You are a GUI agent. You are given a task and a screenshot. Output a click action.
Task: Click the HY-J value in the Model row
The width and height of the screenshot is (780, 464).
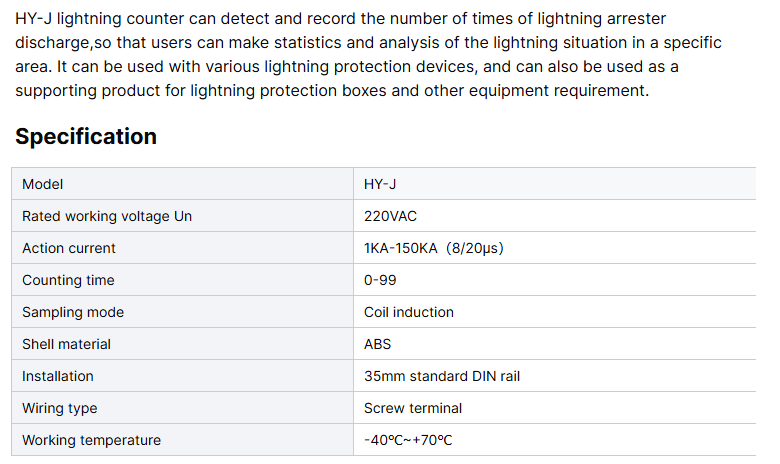[x=381, y=184]
